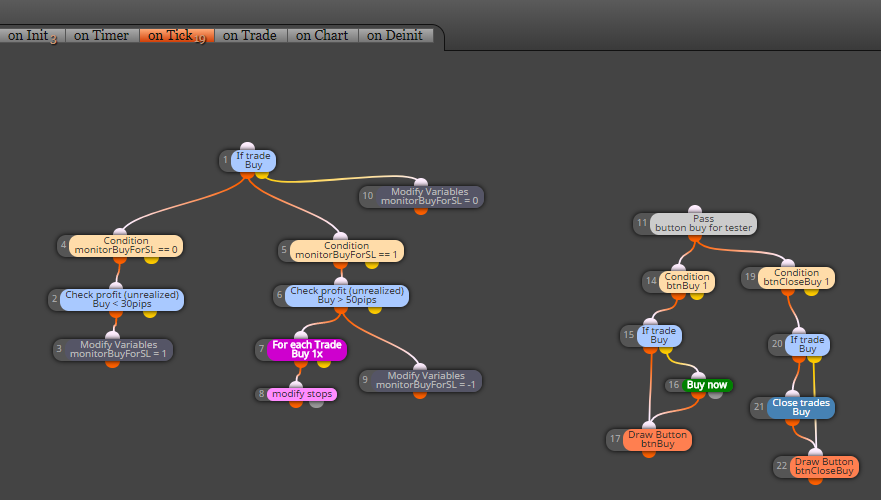Open the on Timer tab
This screenshot has height=500, width=881.
(102, 35)
